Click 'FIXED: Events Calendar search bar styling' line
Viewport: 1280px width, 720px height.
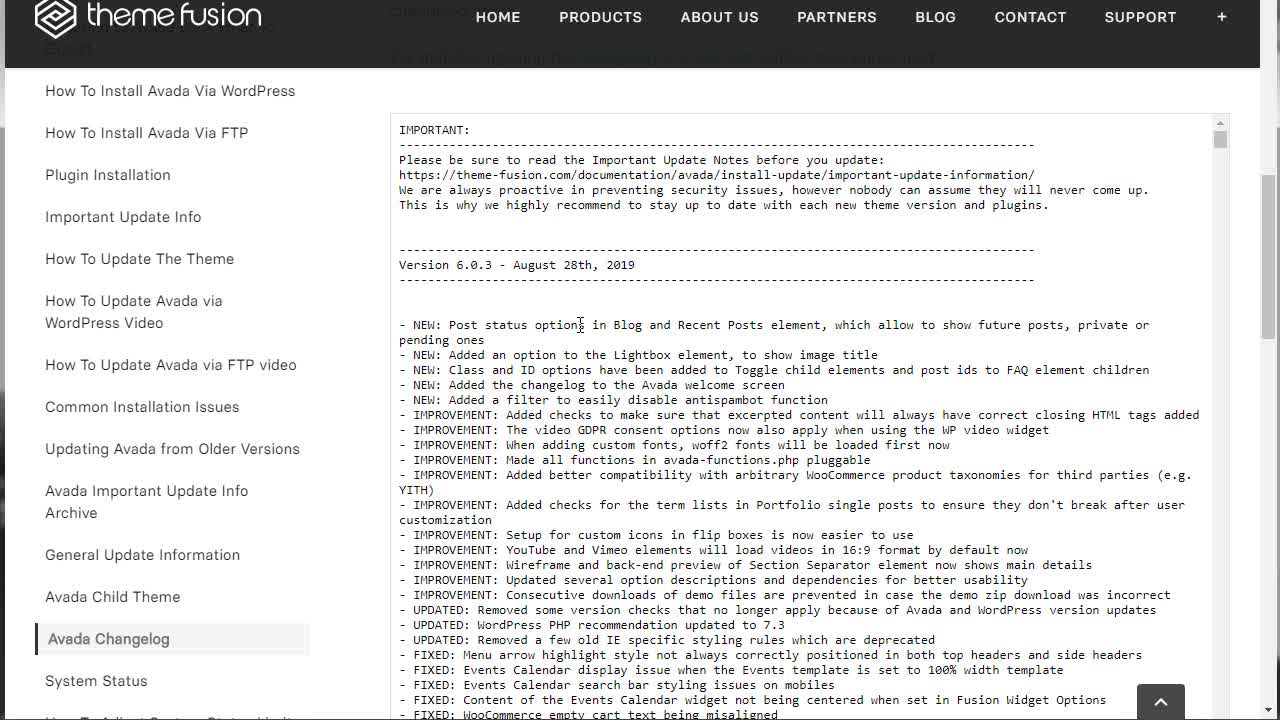click(x=617, y=685)
